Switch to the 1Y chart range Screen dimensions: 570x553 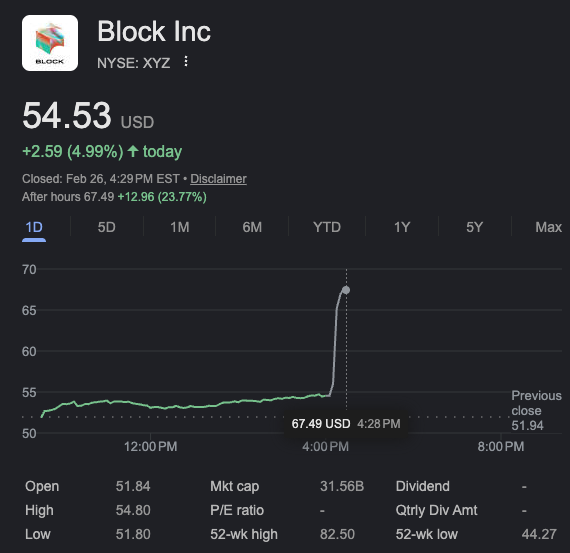click(x=402, y=227)
